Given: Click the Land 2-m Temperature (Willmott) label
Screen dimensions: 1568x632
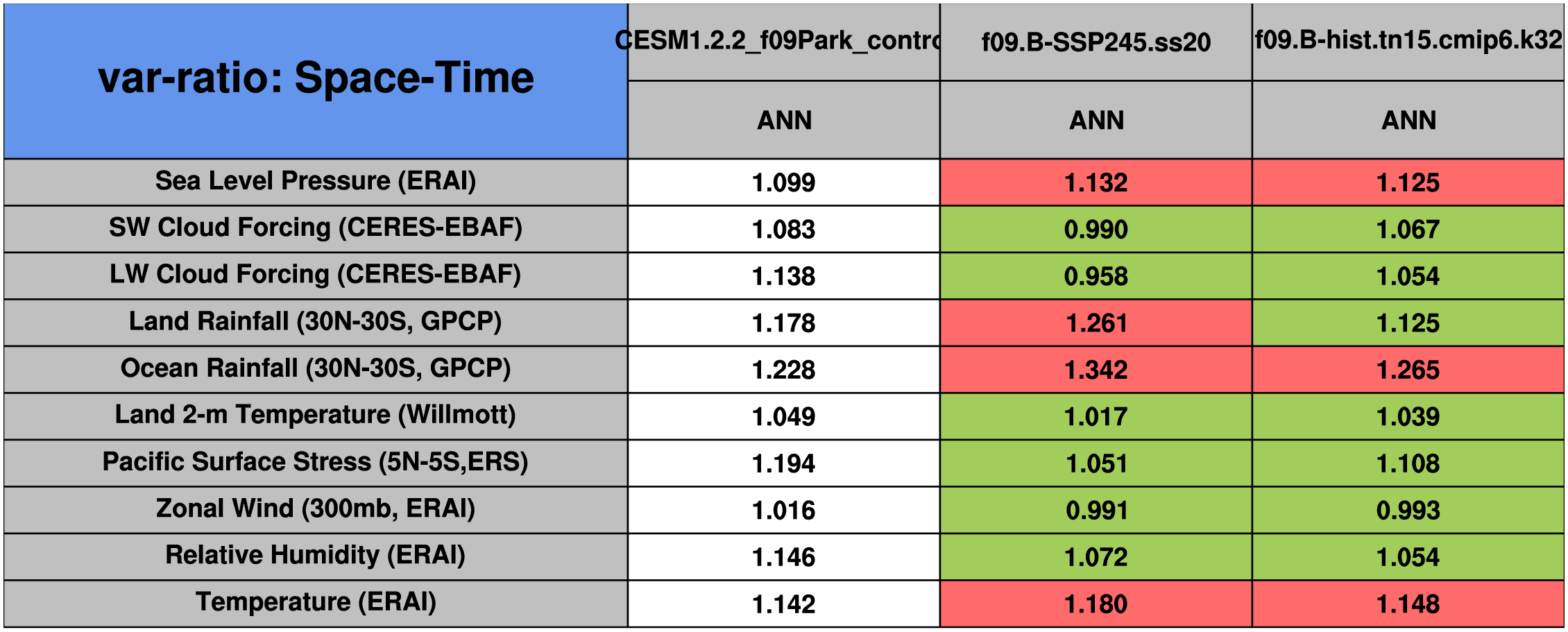Looking at the screenshot, I should click(316, 415).
